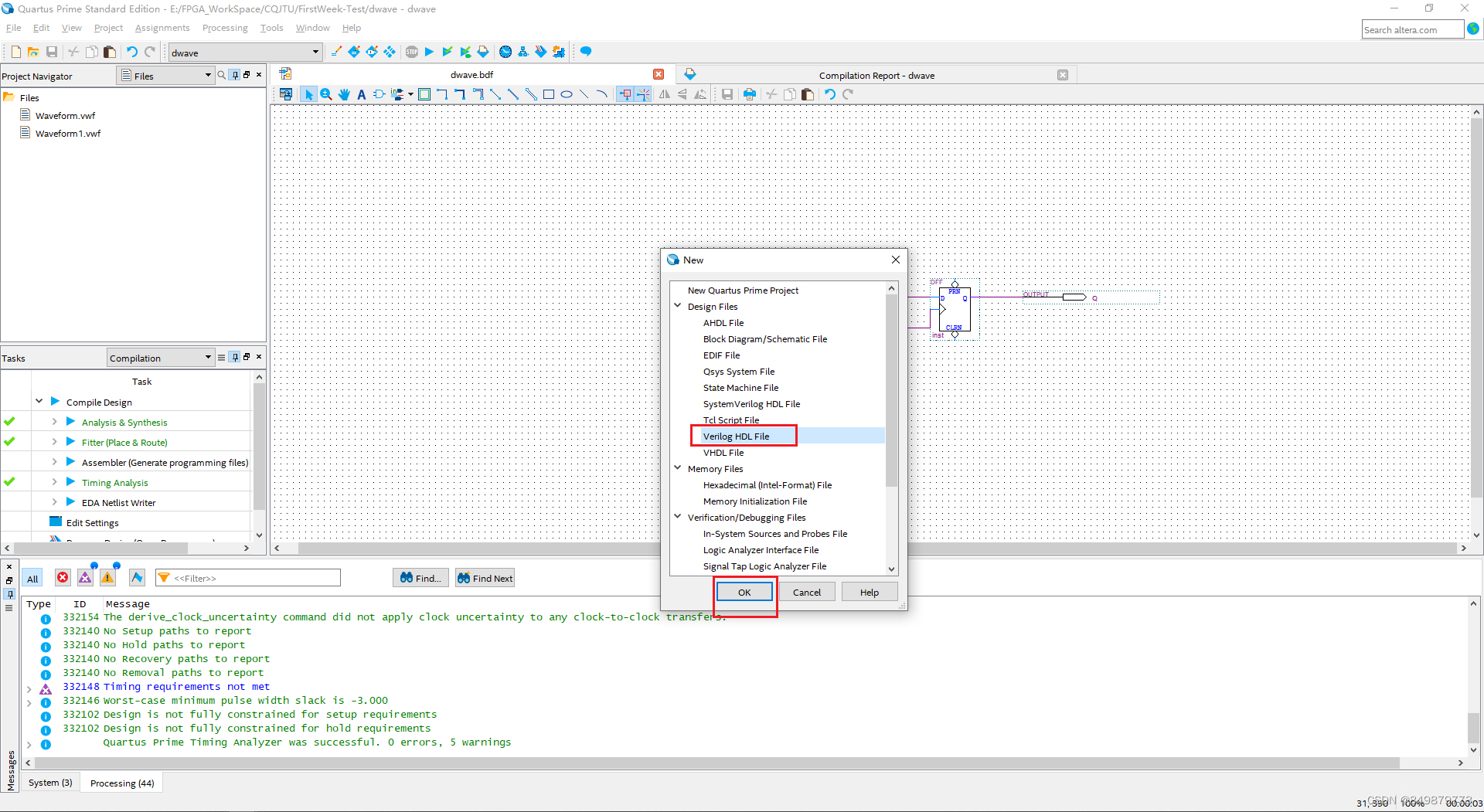Start compilation with the blue play icon

point(429,52)
